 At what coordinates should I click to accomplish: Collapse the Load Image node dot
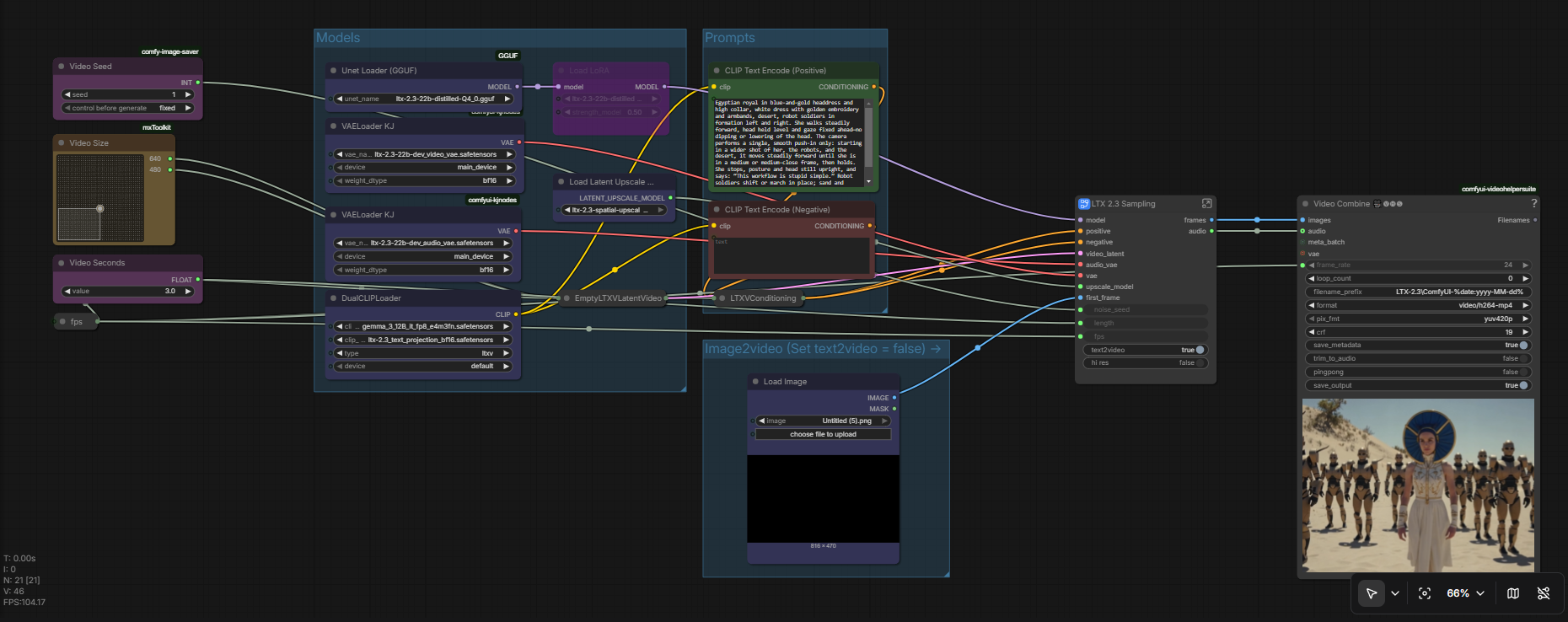pyautogui.click(x=755, y=382)
